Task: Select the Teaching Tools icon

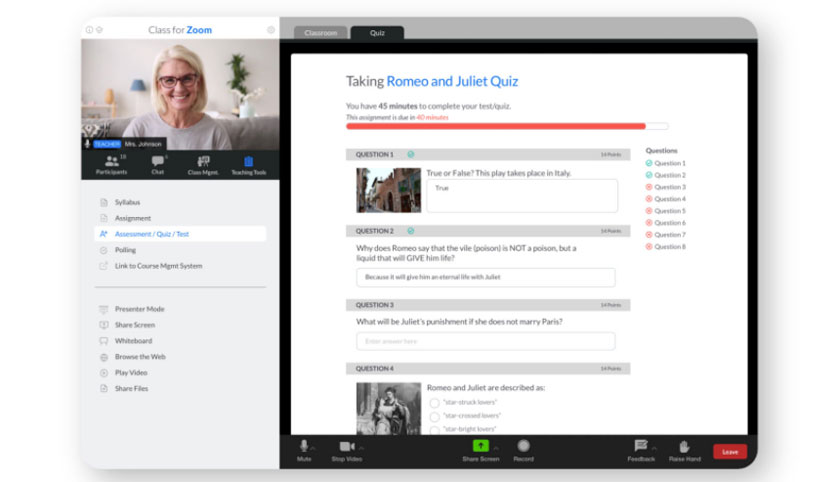Action: (249, 161)
